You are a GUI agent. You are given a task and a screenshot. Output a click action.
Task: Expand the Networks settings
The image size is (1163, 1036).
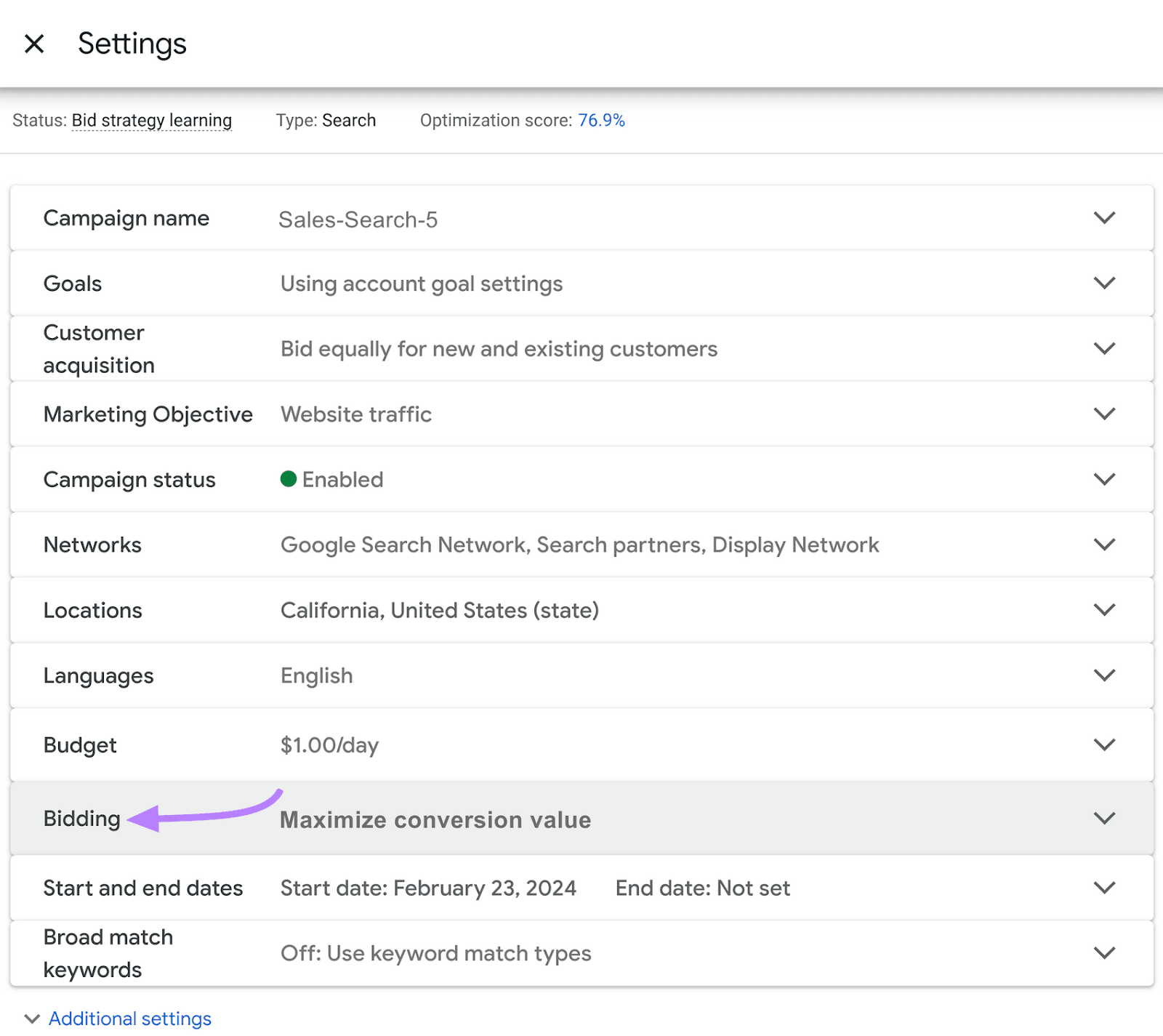(1103, 545)
